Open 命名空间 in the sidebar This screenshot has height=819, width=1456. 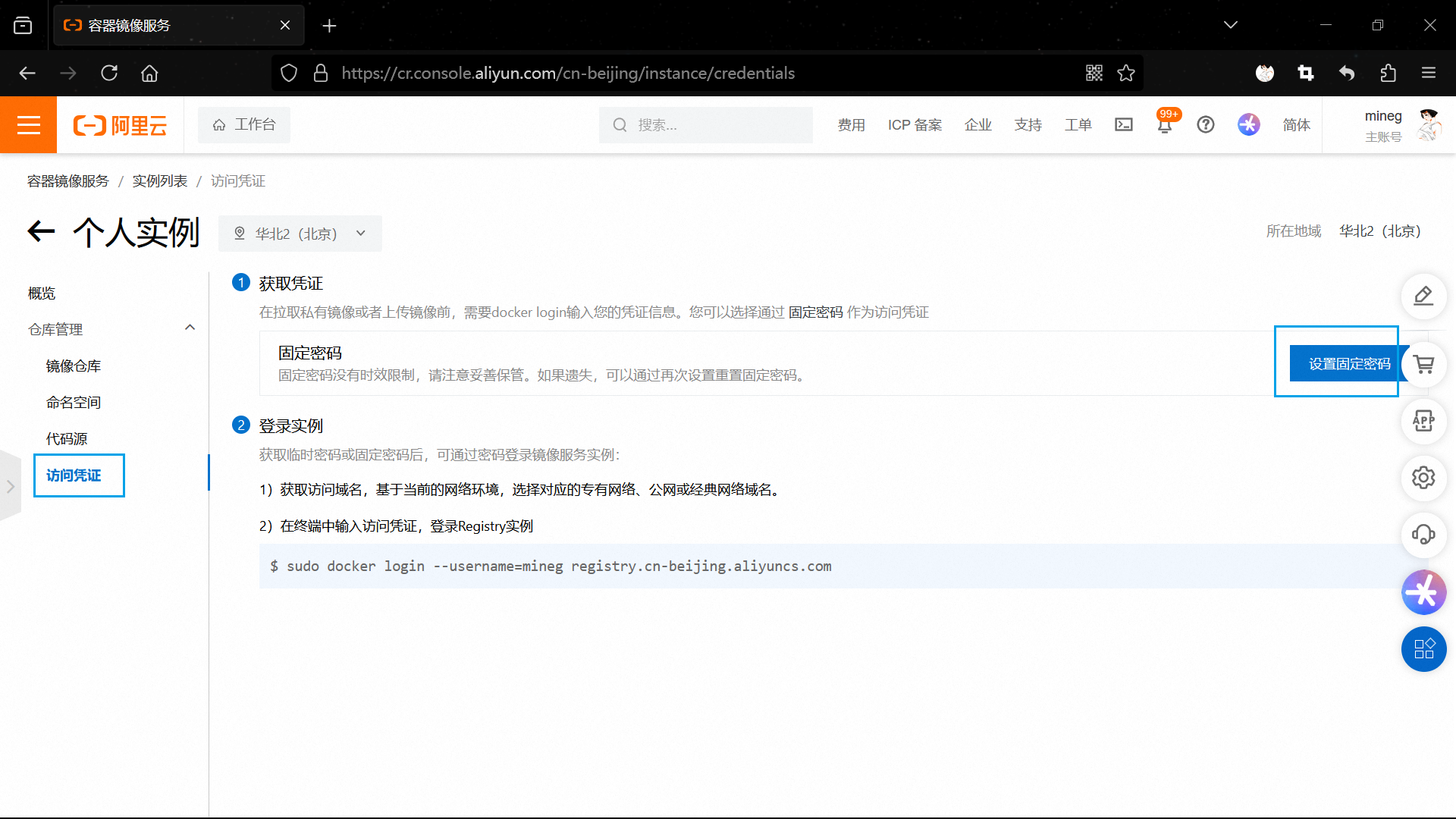click(x=74, y=402)
